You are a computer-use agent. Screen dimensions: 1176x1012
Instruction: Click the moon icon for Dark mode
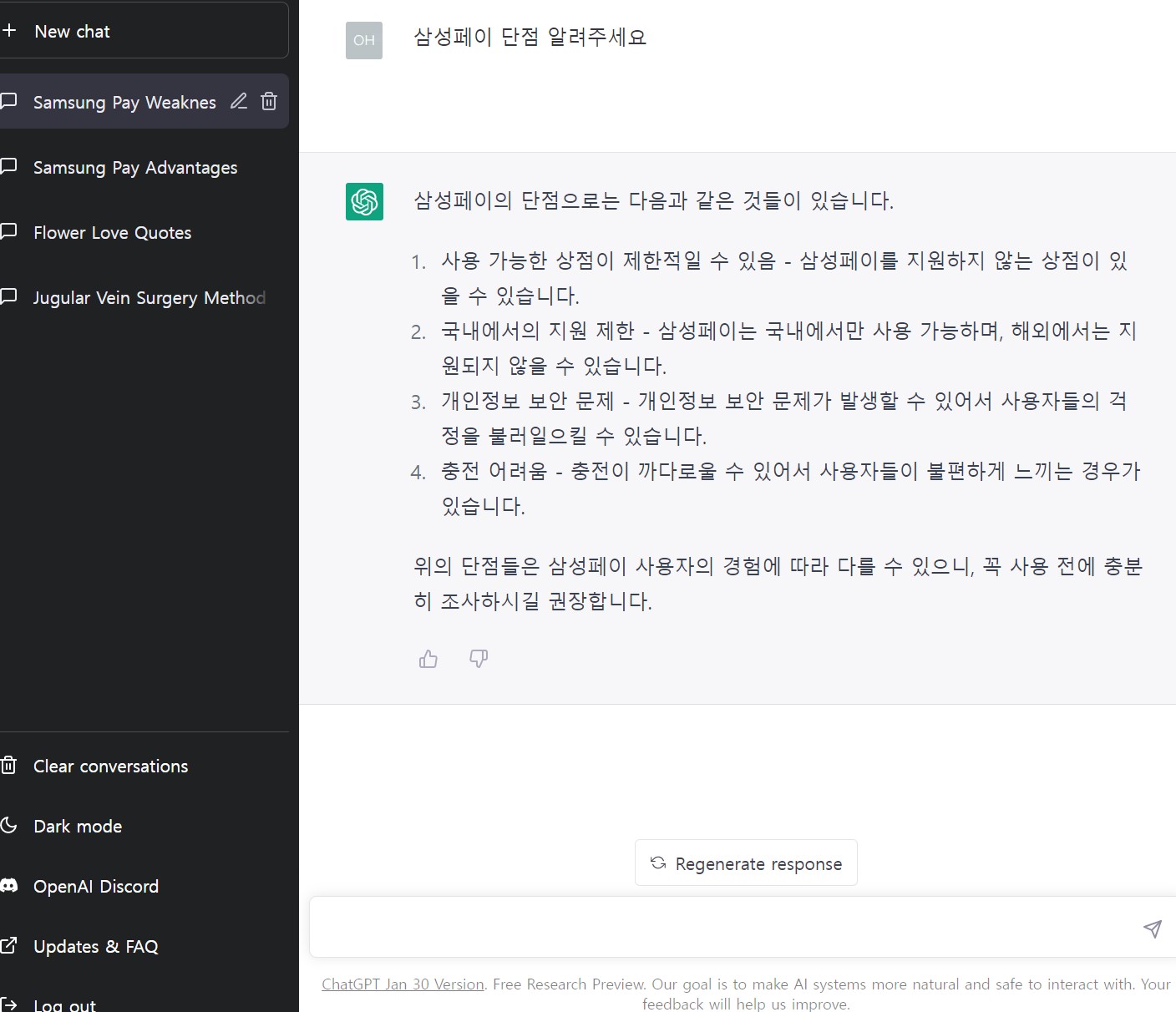[9, 825]
